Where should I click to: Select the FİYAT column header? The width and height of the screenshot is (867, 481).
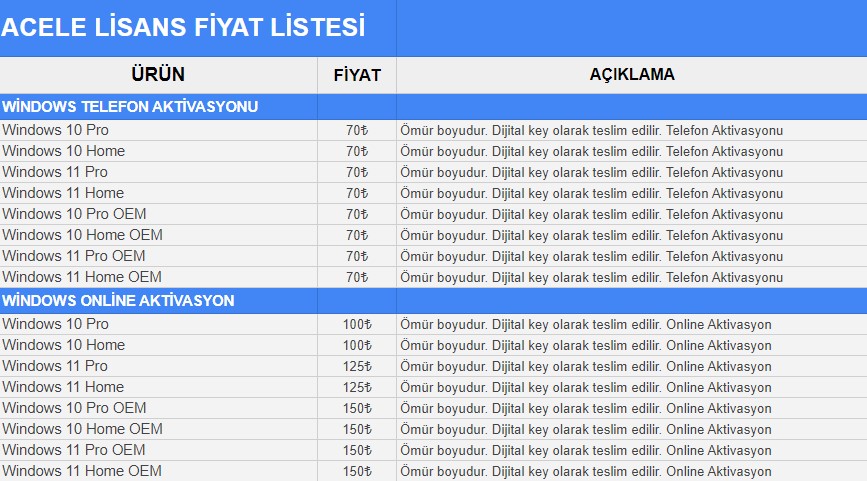(357, 75)
